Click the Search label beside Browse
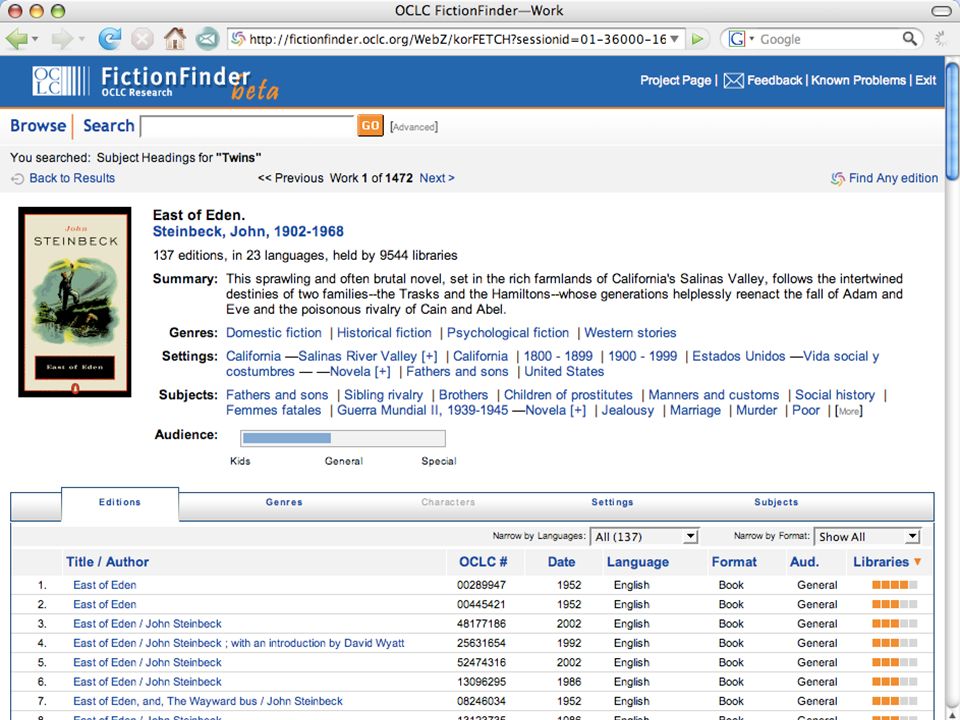 coord(108,126)
